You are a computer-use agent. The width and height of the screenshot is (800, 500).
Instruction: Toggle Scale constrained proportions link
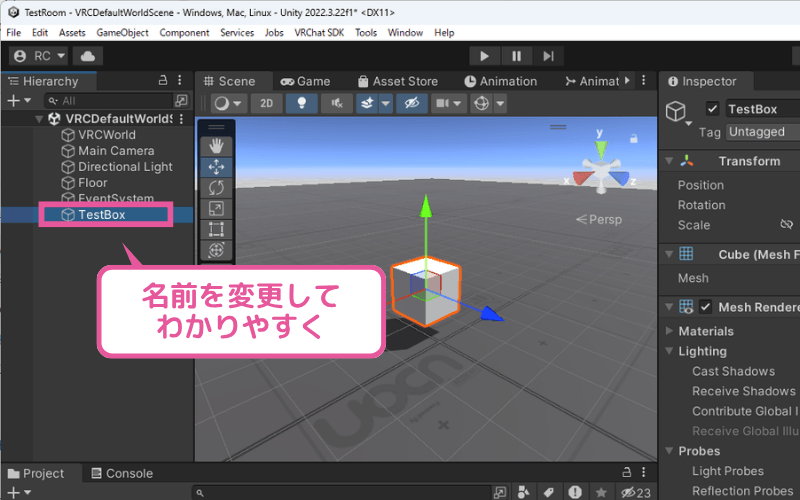786,224
